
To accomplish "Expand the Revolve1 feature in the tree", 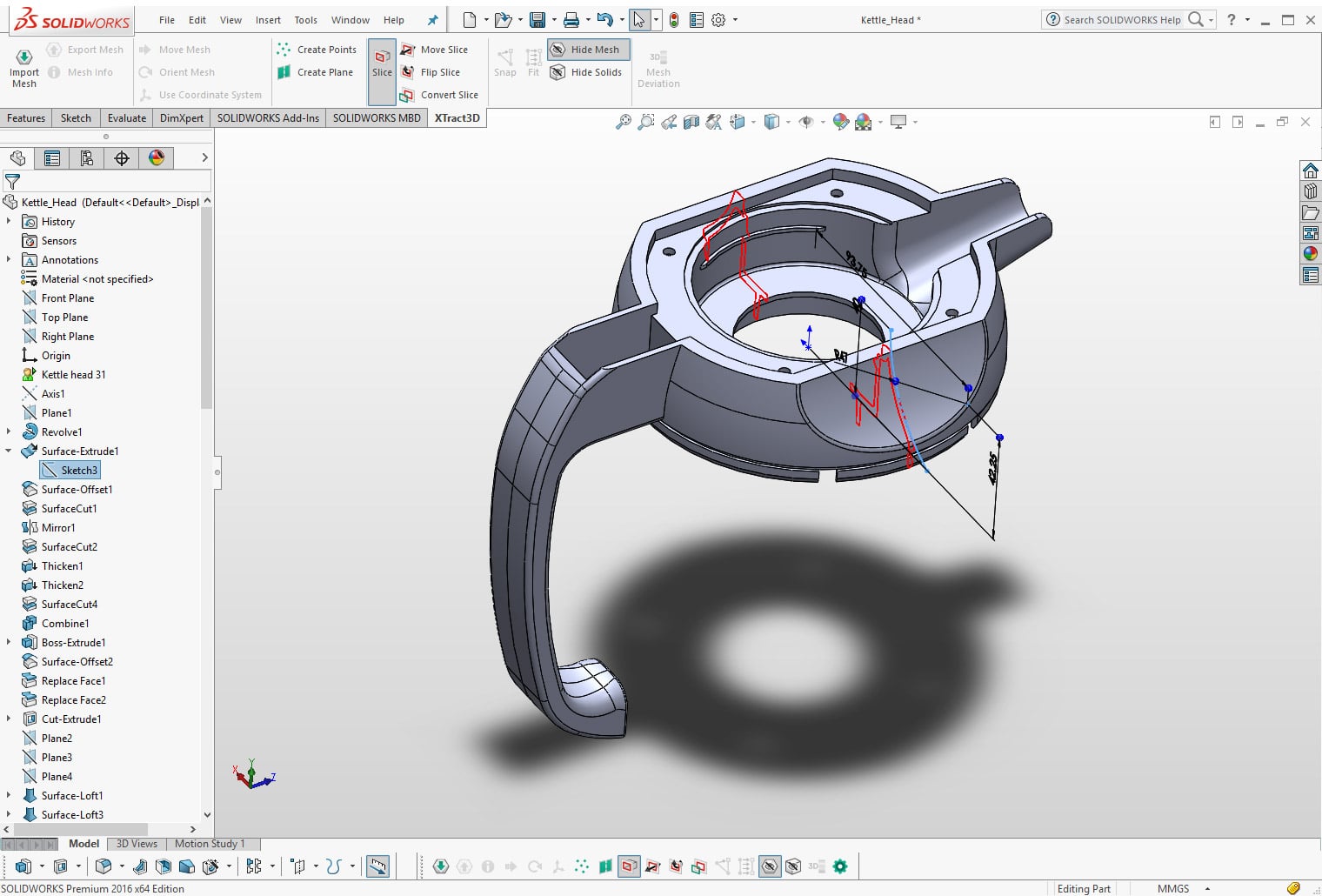I will point(9,431).
